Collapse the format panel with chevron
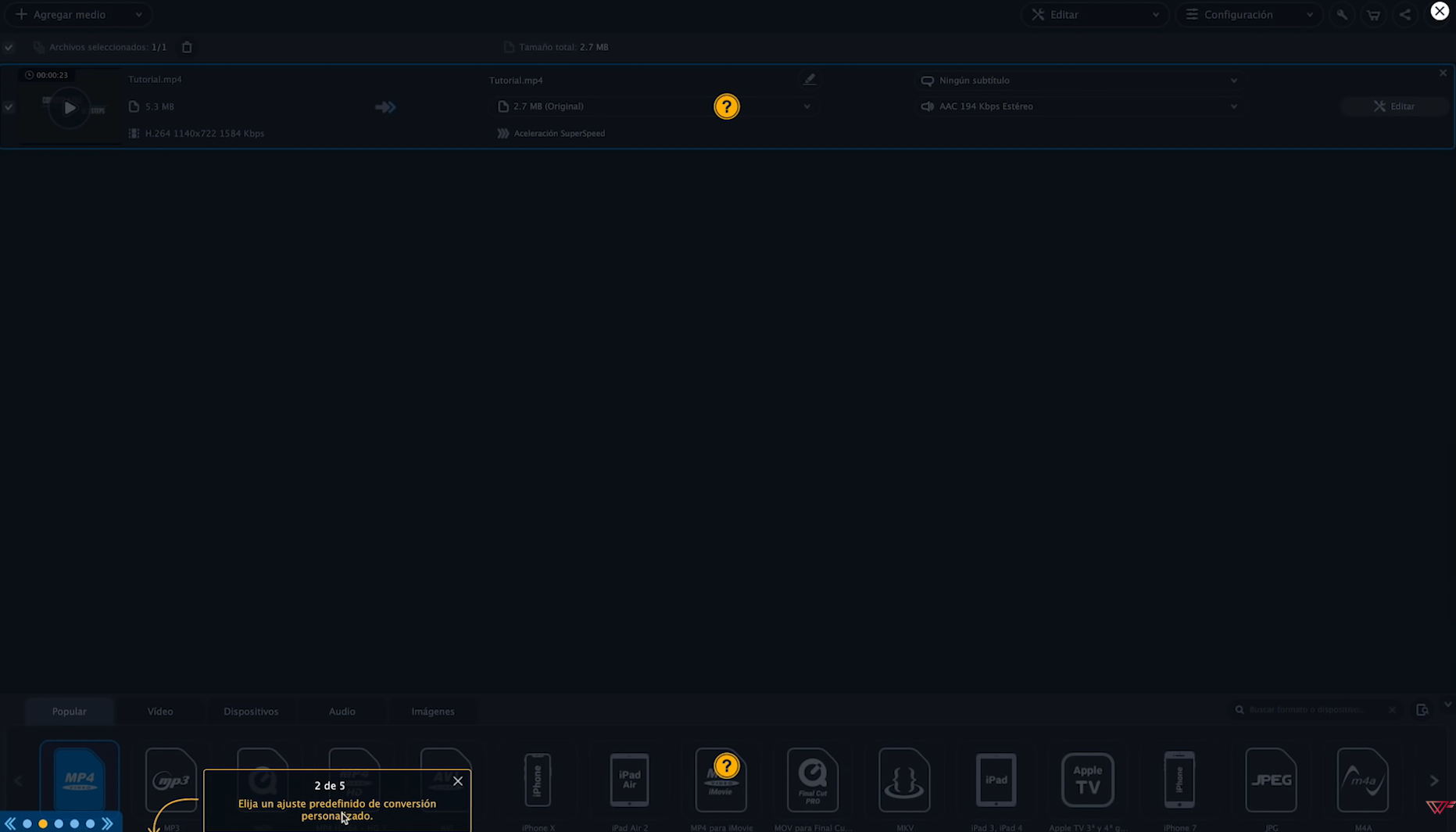Viewport: 1456px width, 832px height. (x=1447, y=705)
